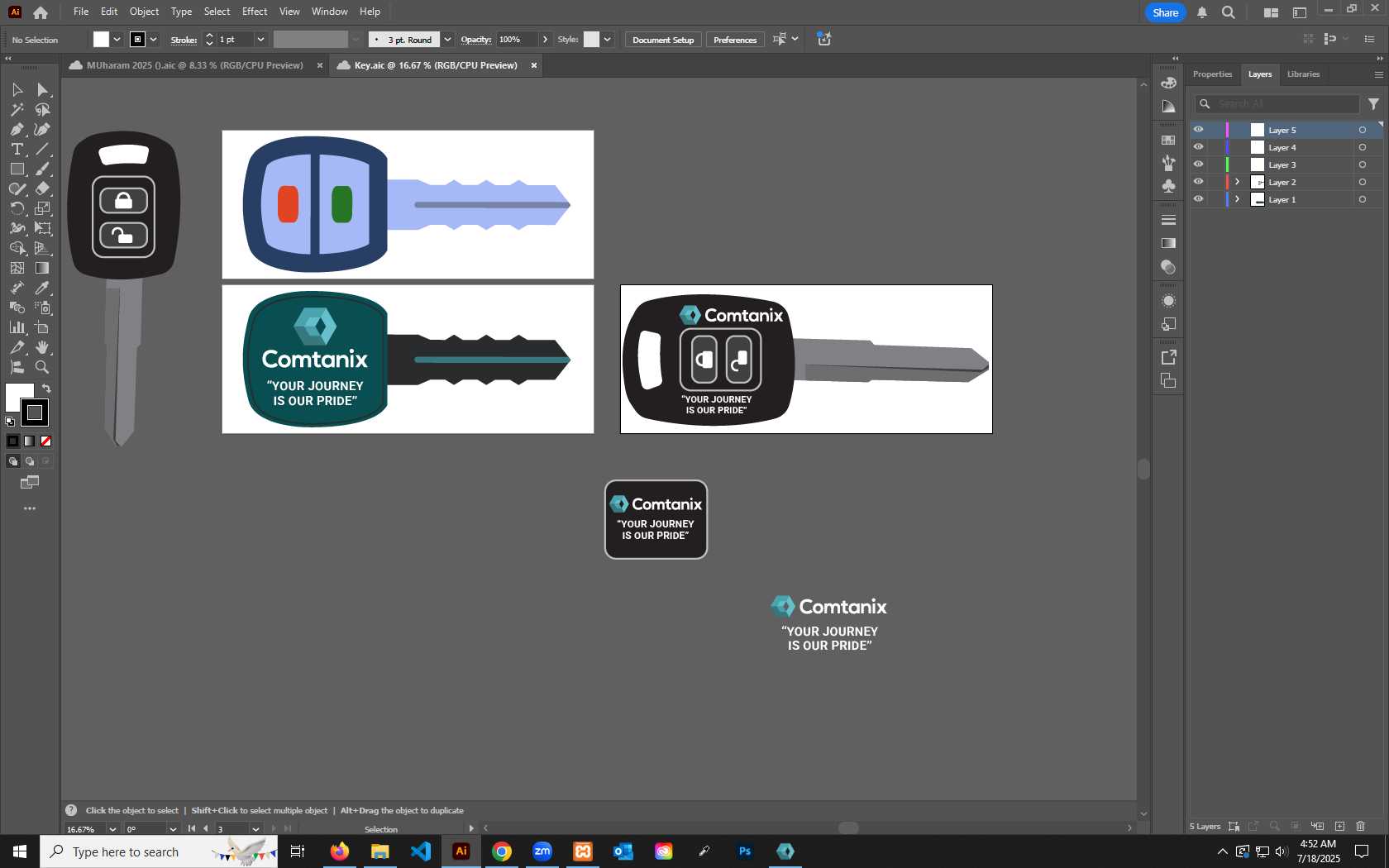Image resolution: width=1389 pixels, height=868 pixels.
Task: Create a new layer in the Layers panel
Action: point(1339,826)
